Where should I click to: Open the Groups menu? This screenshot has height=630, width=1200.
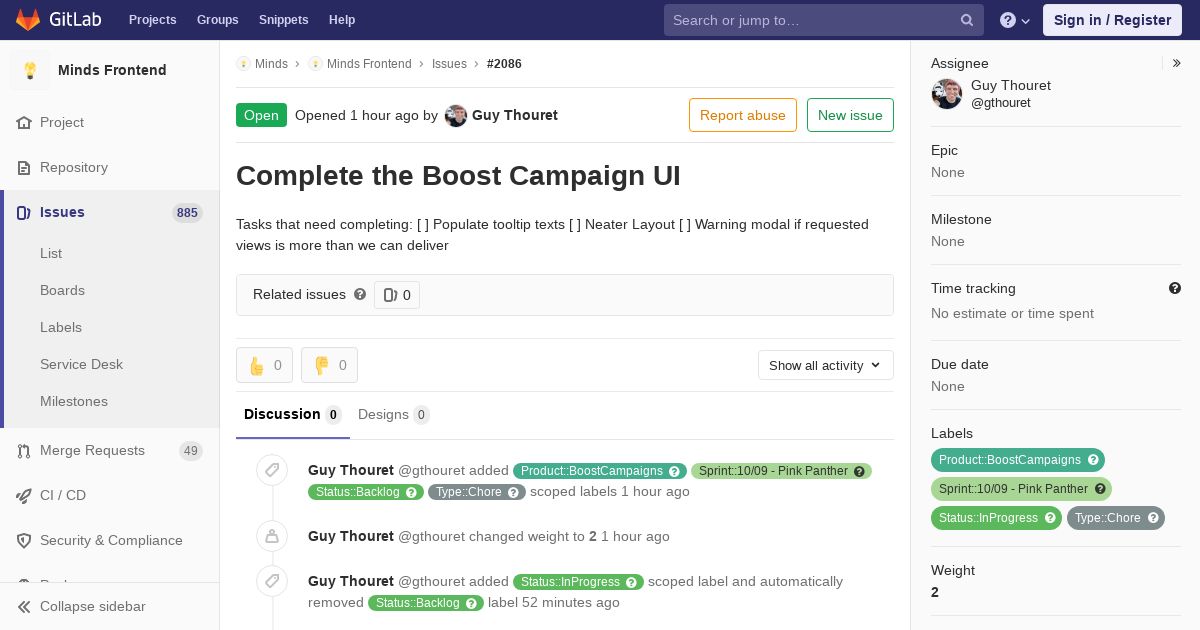(218, 20)
